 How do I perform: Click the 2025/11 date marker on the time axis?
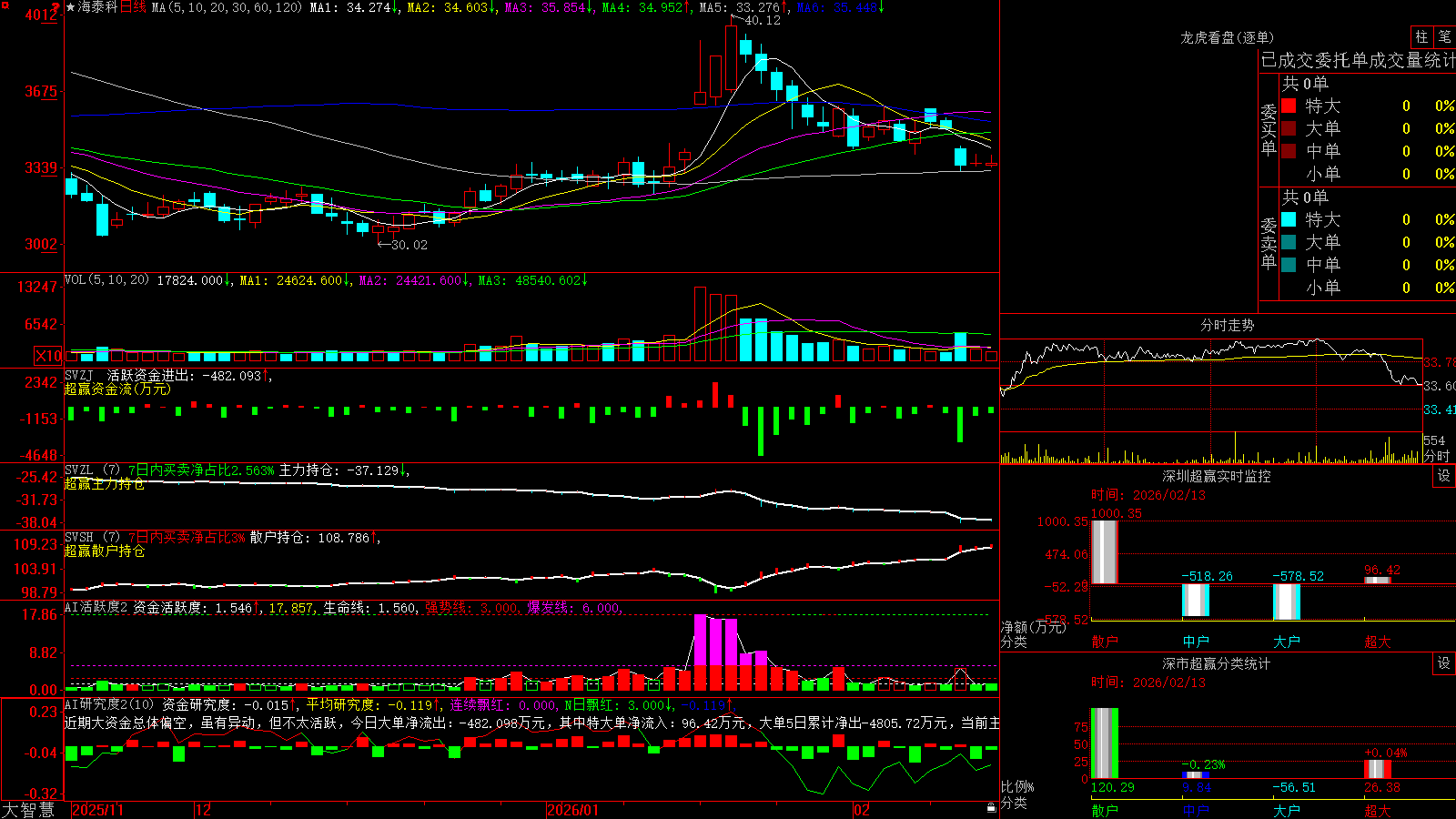tap(97, 810)
